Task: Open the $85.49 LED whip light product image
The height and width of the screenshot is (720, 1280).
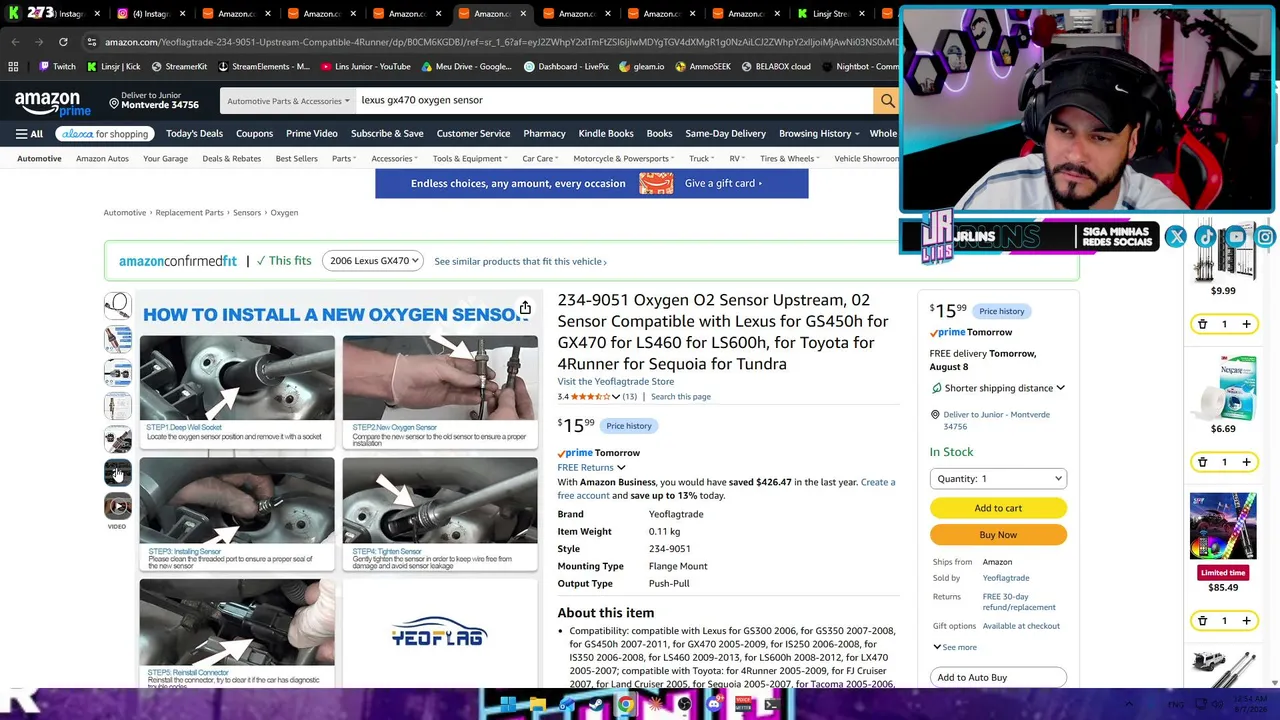Action: (x=1223, y=525)
